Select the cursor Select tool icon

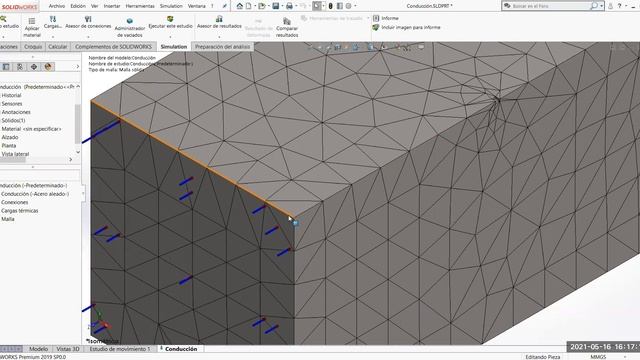[x=317, y=6]
